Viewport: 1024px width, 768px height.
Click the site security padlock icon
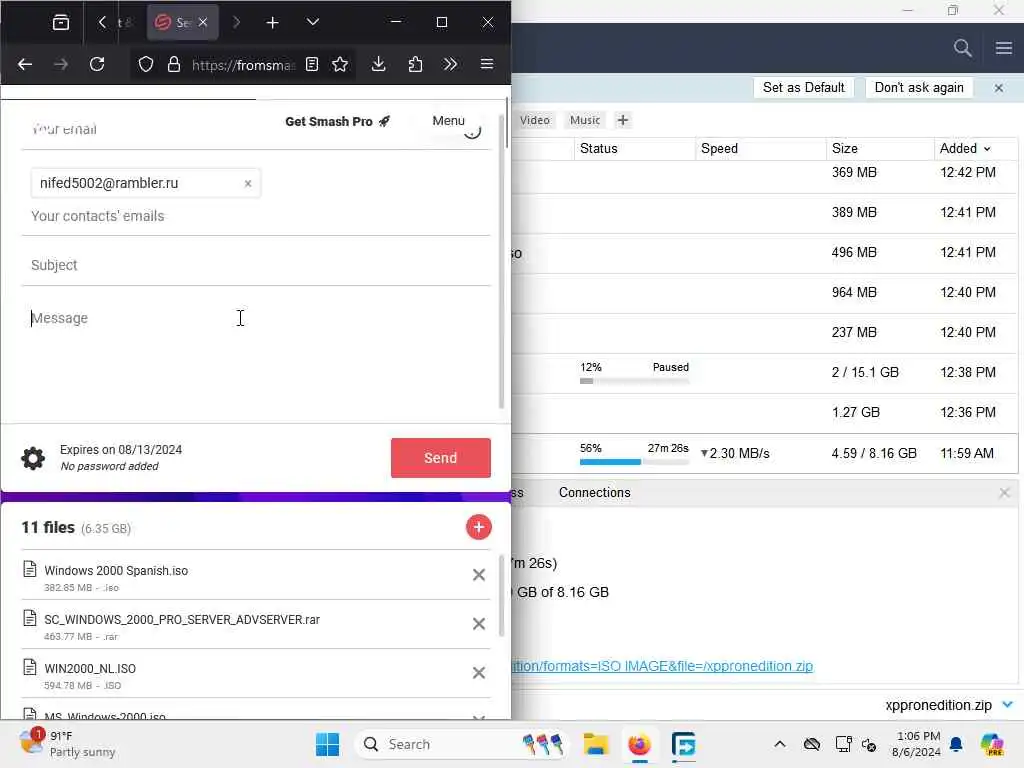[174, 64]
